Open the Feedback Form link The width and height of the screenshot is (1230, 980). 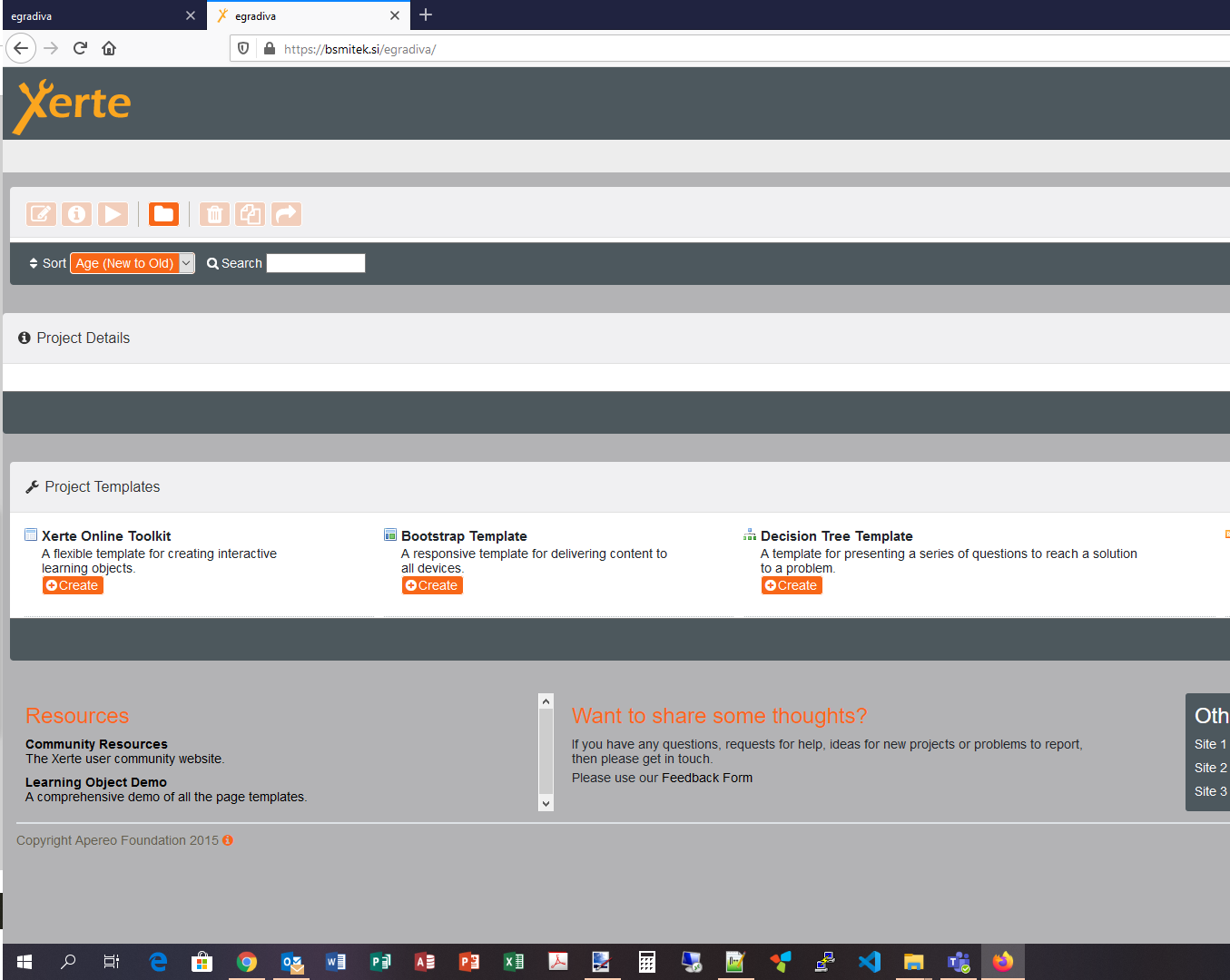tap(707, 778)
